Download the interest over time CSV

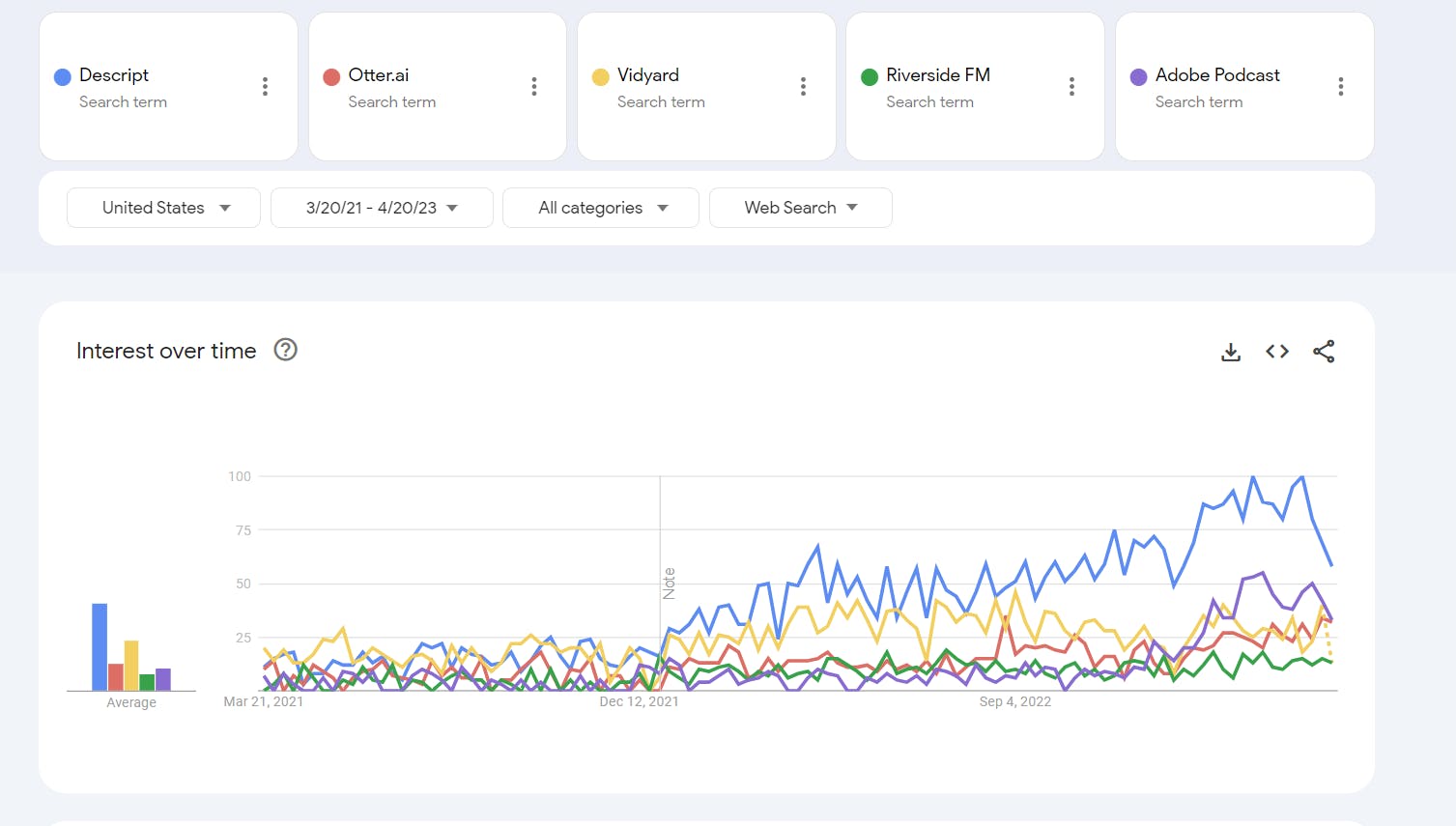(1231, 352)
